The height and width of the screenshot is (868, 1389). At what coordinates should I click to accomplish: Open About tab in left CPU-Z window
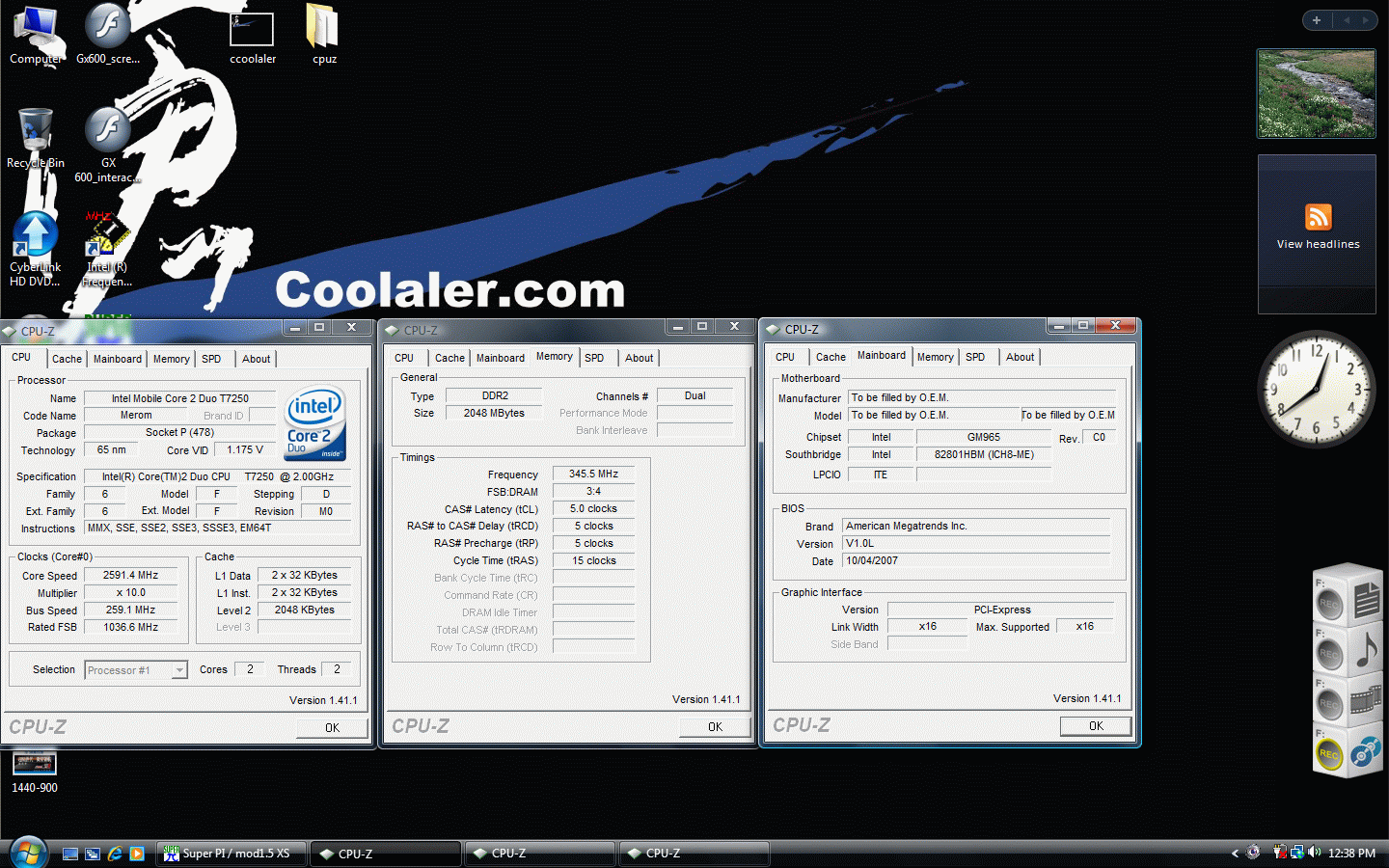256,359
